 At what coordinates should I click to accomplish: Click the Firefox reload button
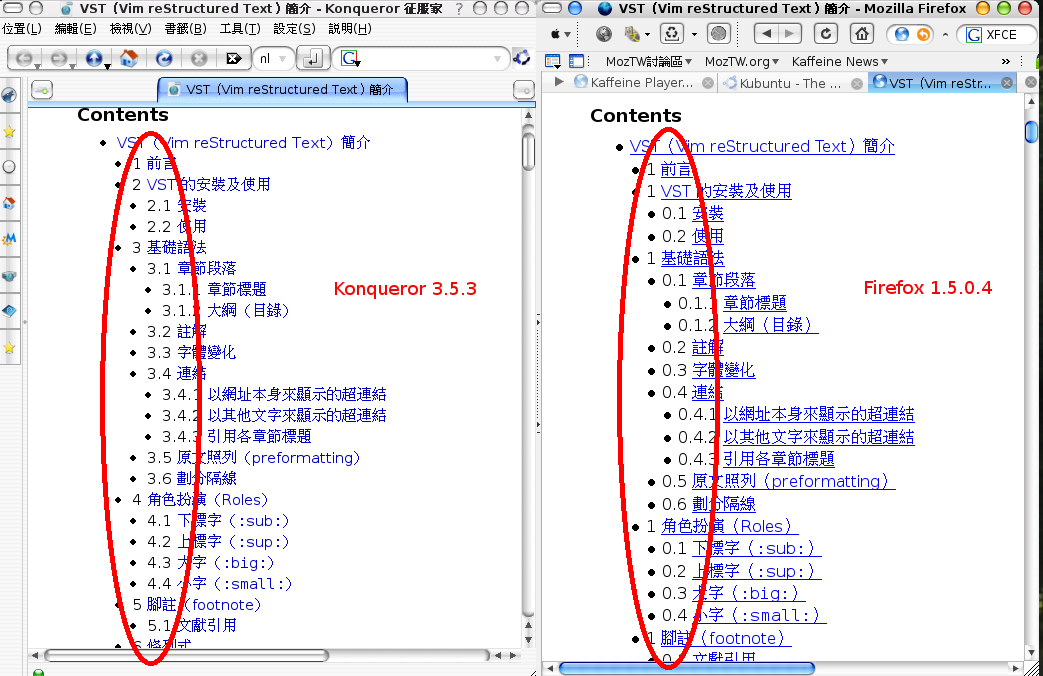pos(826,34)
